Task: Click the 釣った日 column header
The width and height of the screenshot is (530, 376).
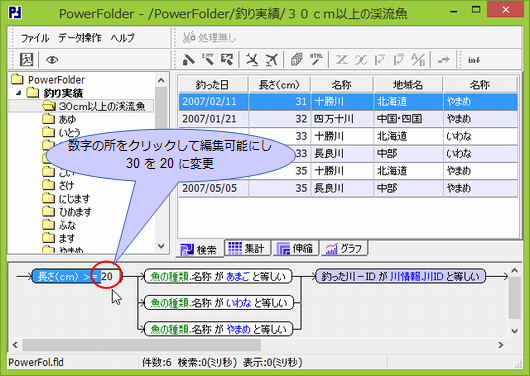Action: click(213, 85)
